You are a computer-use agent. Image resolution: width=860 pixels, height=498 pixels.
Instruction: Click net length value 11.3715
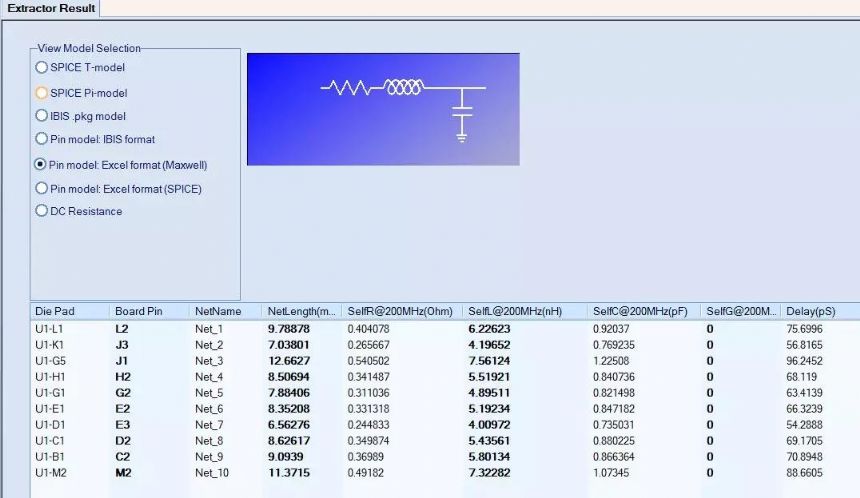pos(288,472)
